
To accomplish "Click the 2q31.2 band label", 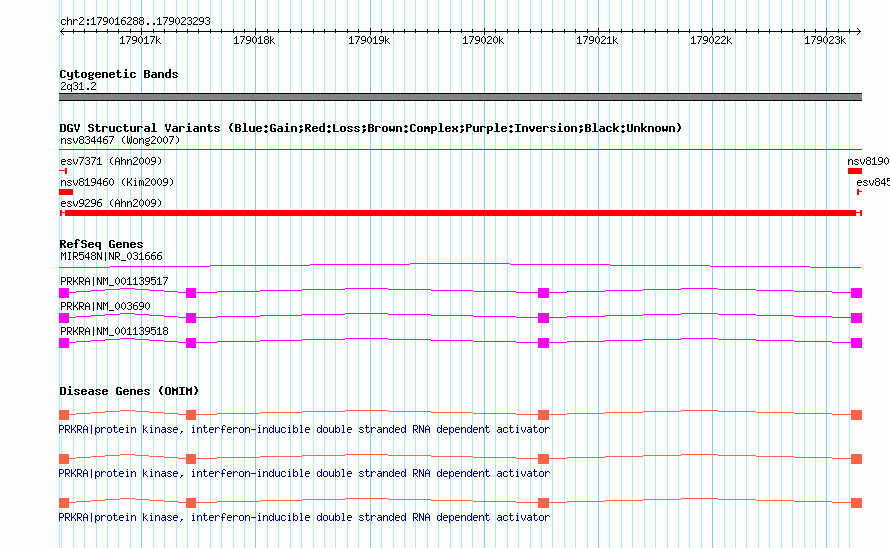I will click(x=78, y=86).
